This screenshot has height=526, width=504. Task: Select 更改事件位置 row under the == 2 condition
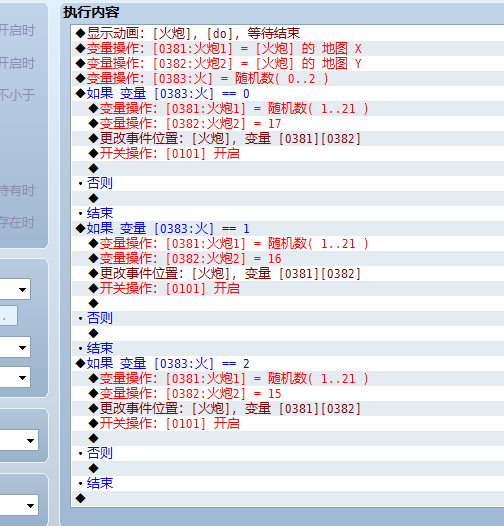(x=288, y=409)
